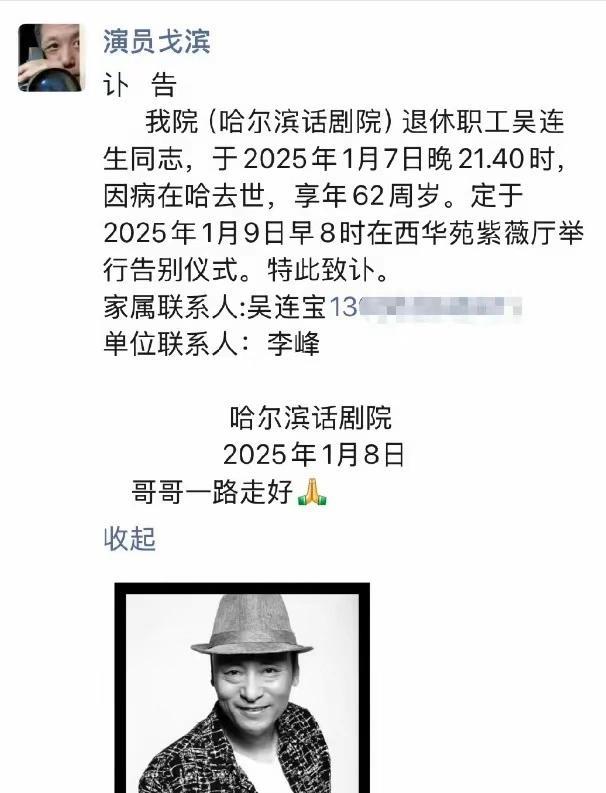
Task: Tap the 单位联系人 label
Action: (170, 344)
